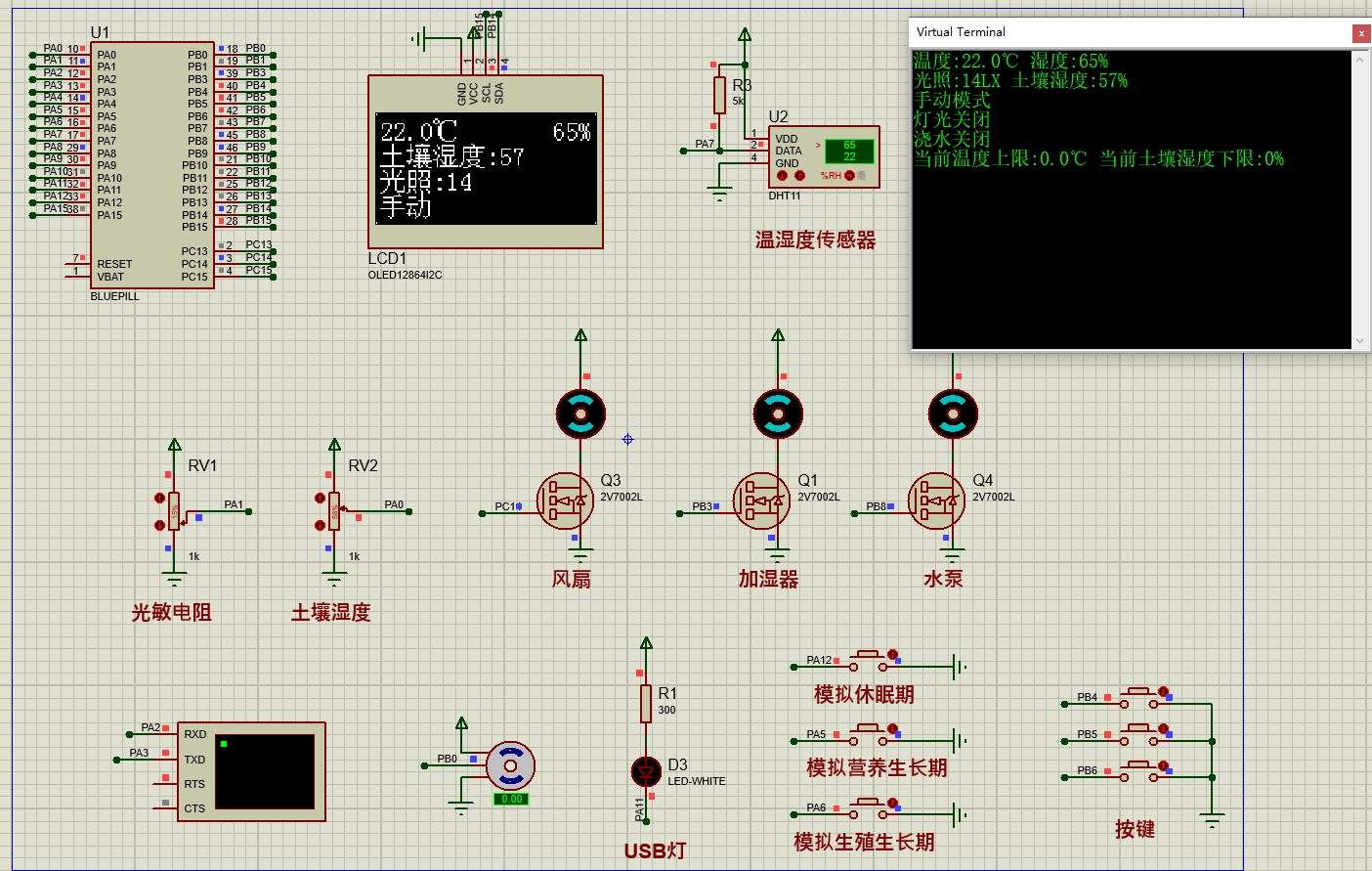Toggle DHT11 %RH mode selector button

click(848, 176)
